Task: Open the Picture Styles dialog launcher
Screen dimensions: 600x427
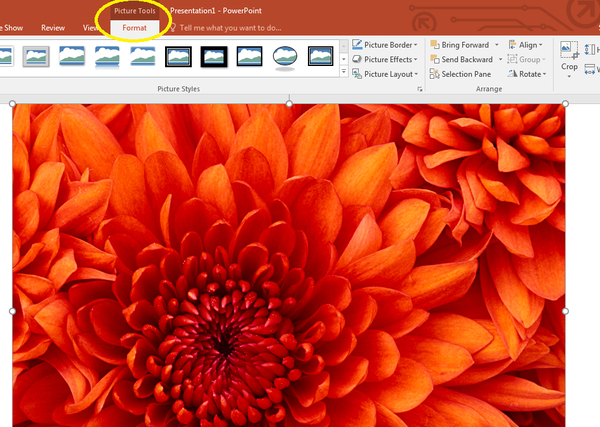Action: tap(419, 90)
